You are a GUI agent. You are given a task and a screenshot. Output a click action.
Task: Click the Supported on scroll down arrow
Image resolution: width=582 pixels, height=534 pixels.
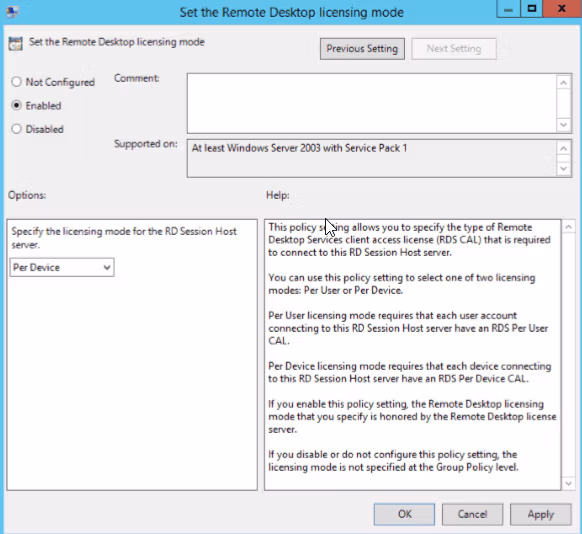tap(563, 168)
